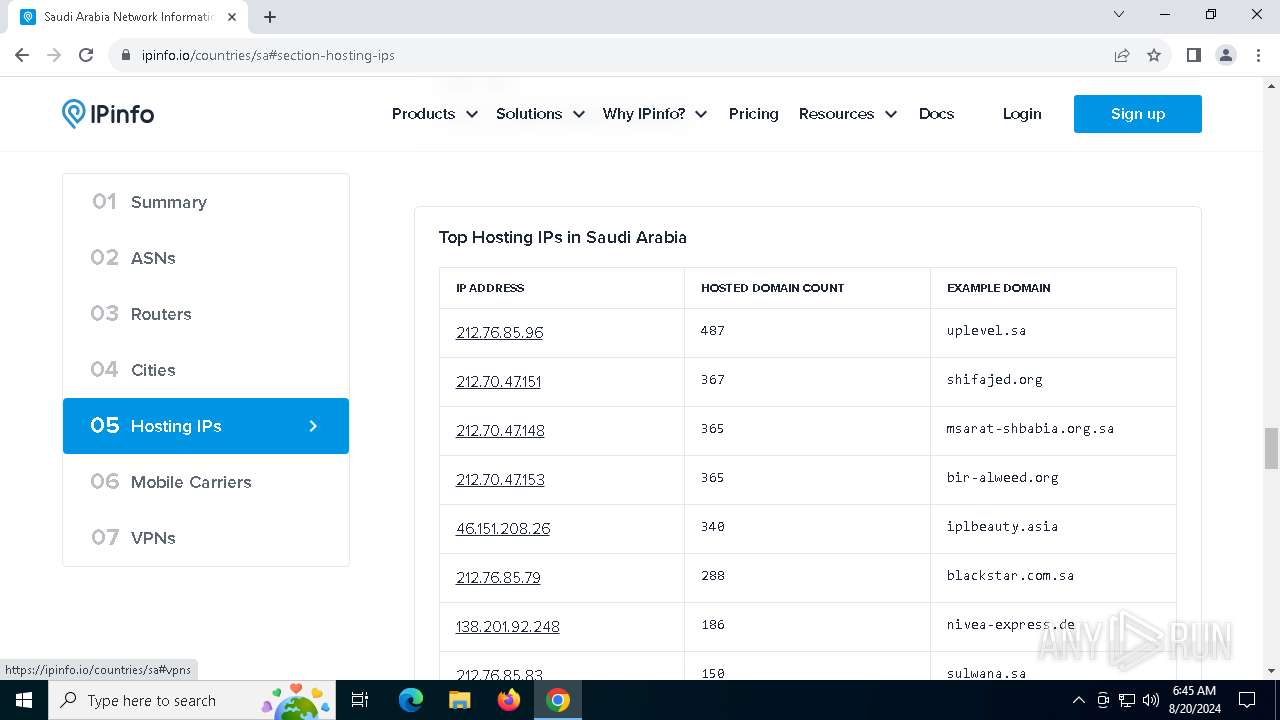Toggle the browser side panel
The image size is (1280, 720).
pyautogui.click(x=1193, y=55)
